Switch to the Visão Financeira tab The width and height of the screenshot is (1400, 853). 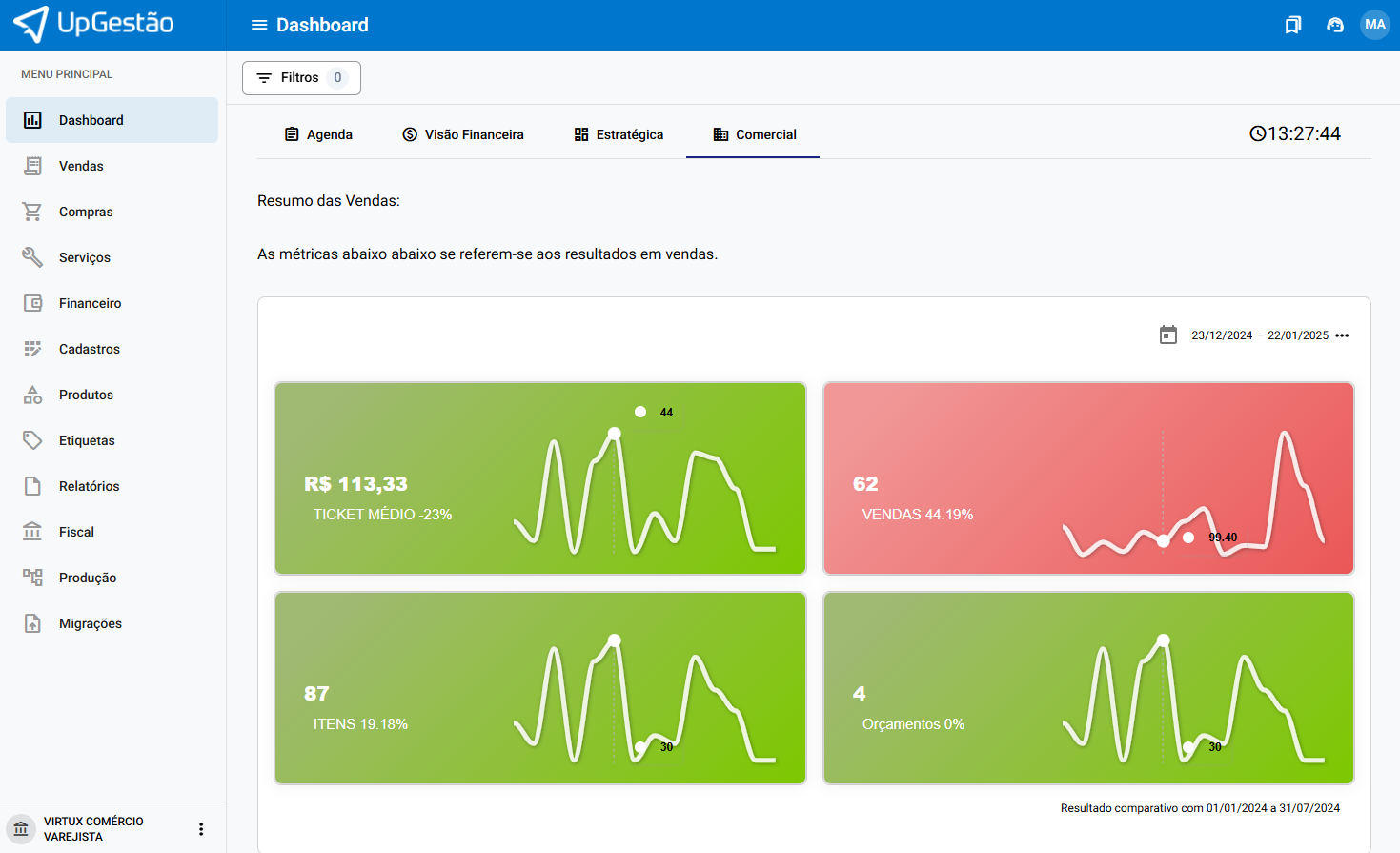(x=463, y=134)
